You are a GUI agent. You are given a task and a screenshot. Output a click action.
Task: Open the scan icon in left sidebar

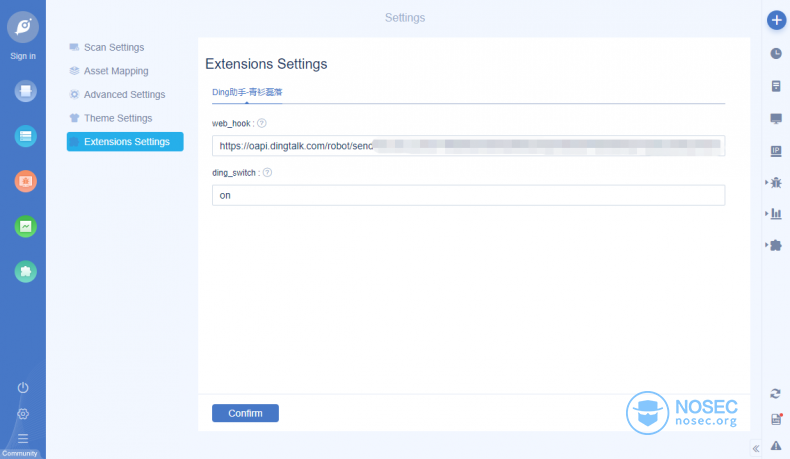click(x=25, y=91)
